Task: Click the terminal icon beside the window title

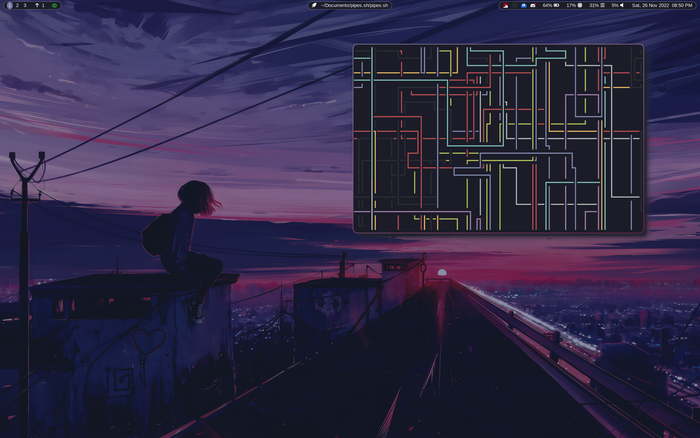Action: (314, 5)
